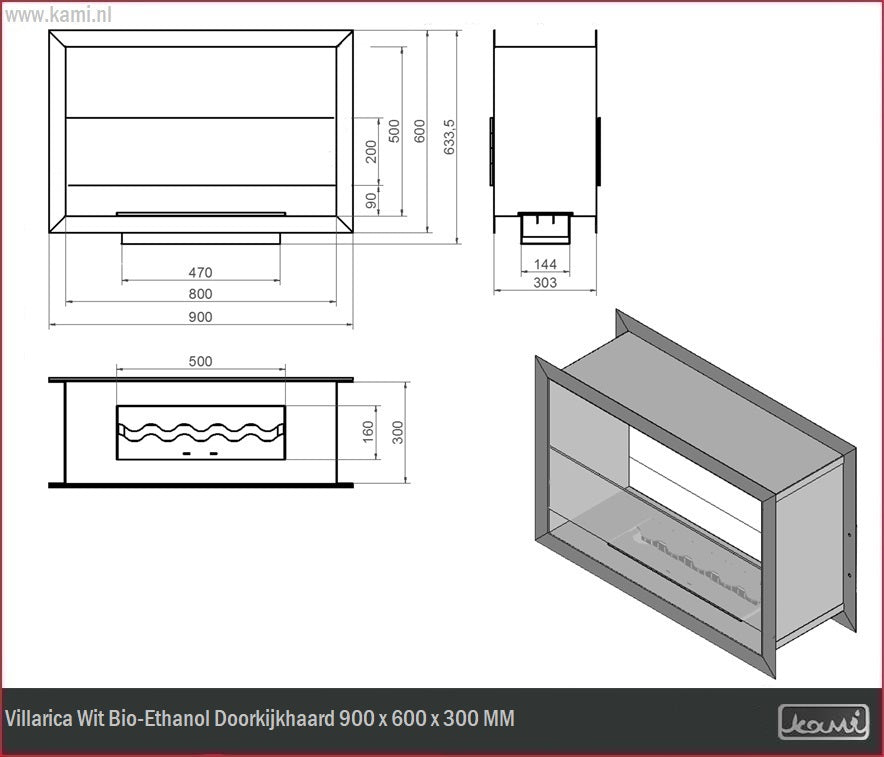
Task: Click the 800 width dimension label
Action: tap(200, 294)
